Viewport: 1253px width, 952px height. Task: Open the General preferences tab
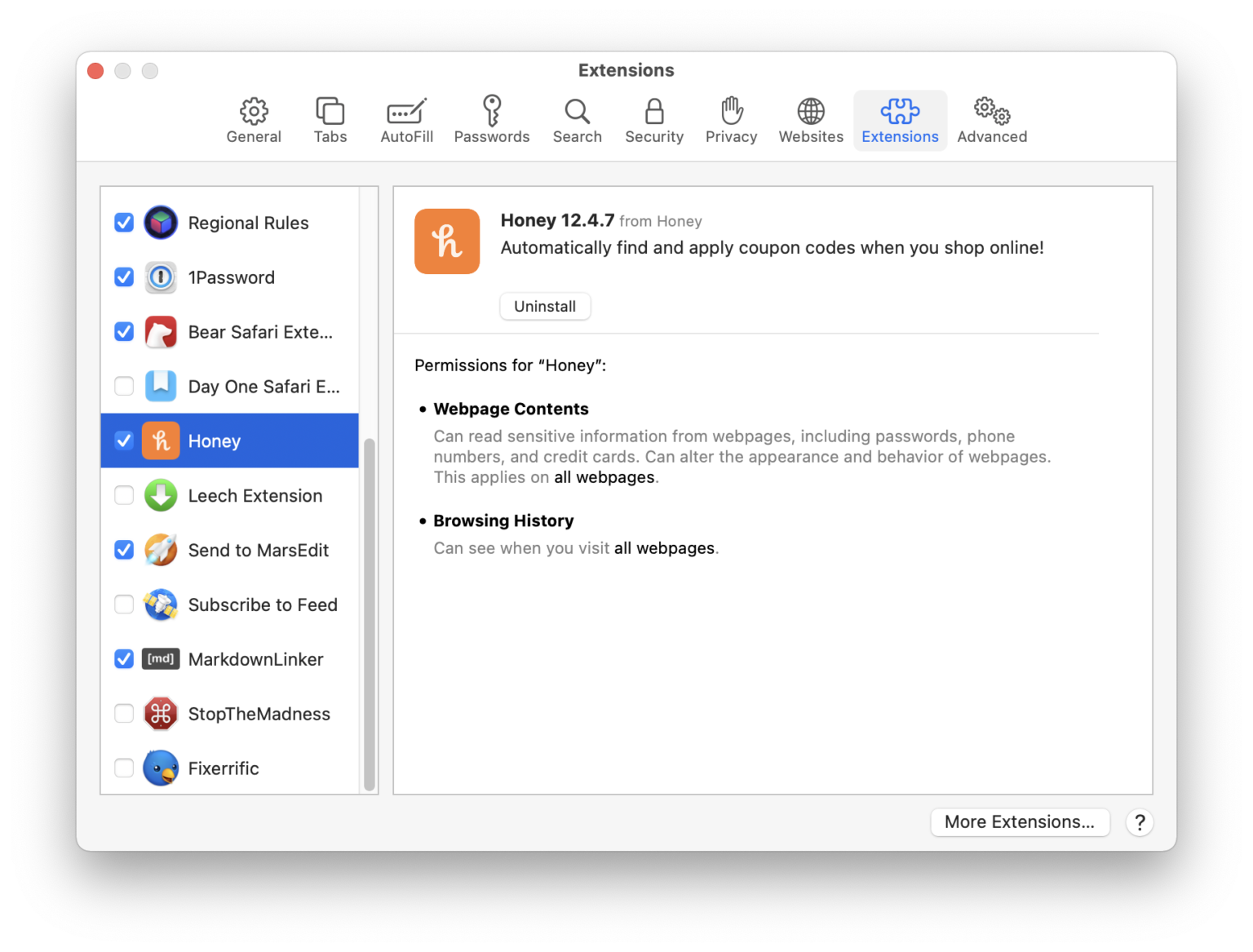coord(254,120)
